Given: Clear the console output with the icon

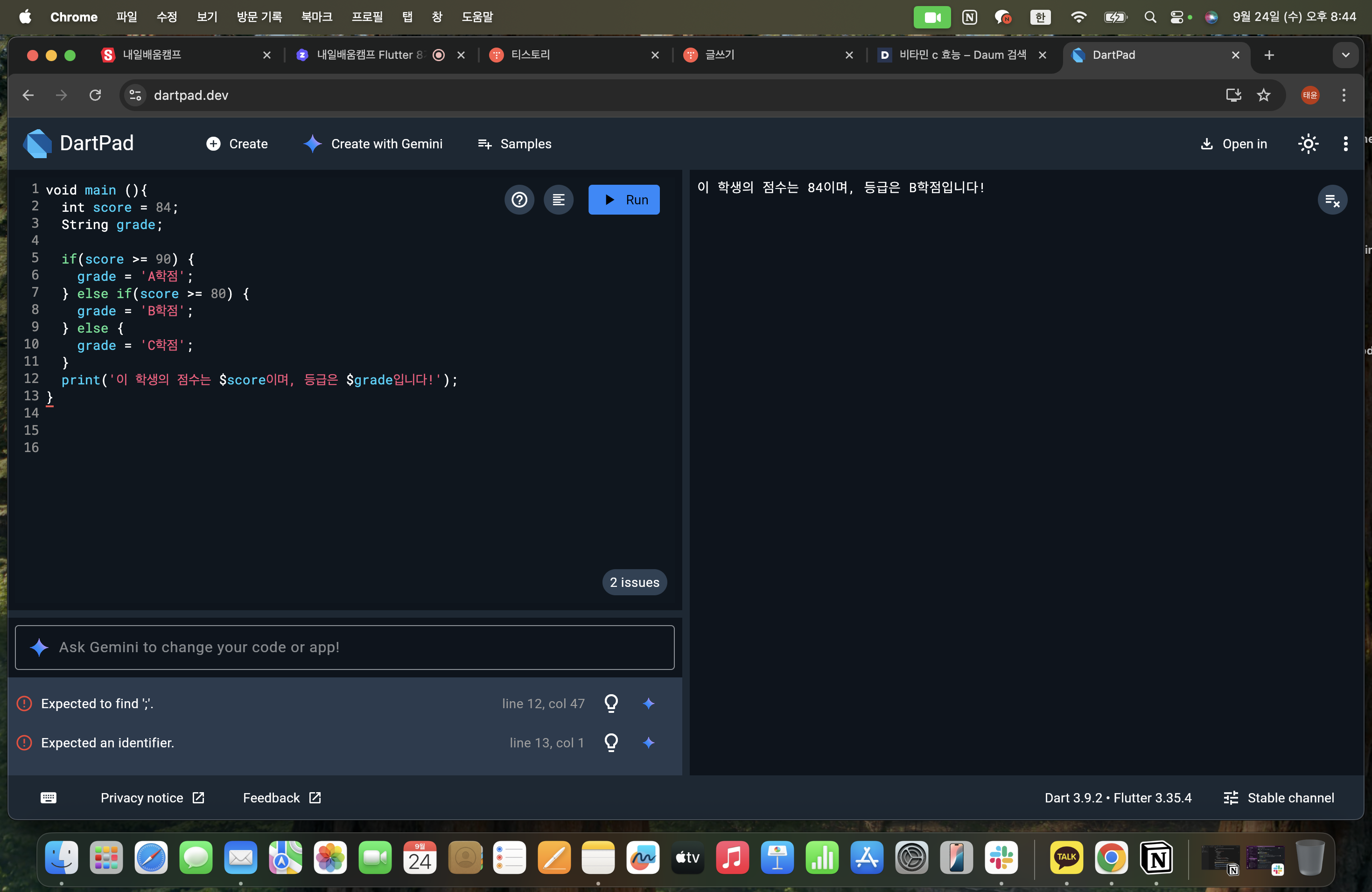Looking at the screenshot, I should point(1332,200).
